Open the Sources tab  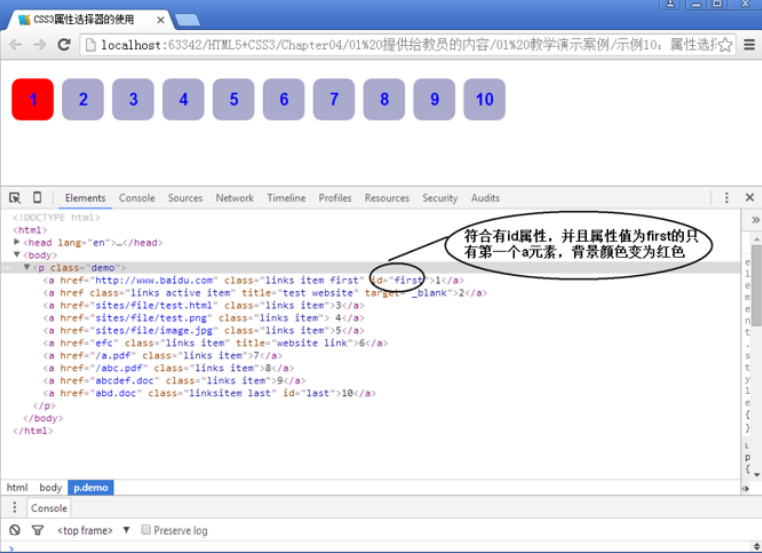(185, 198)
